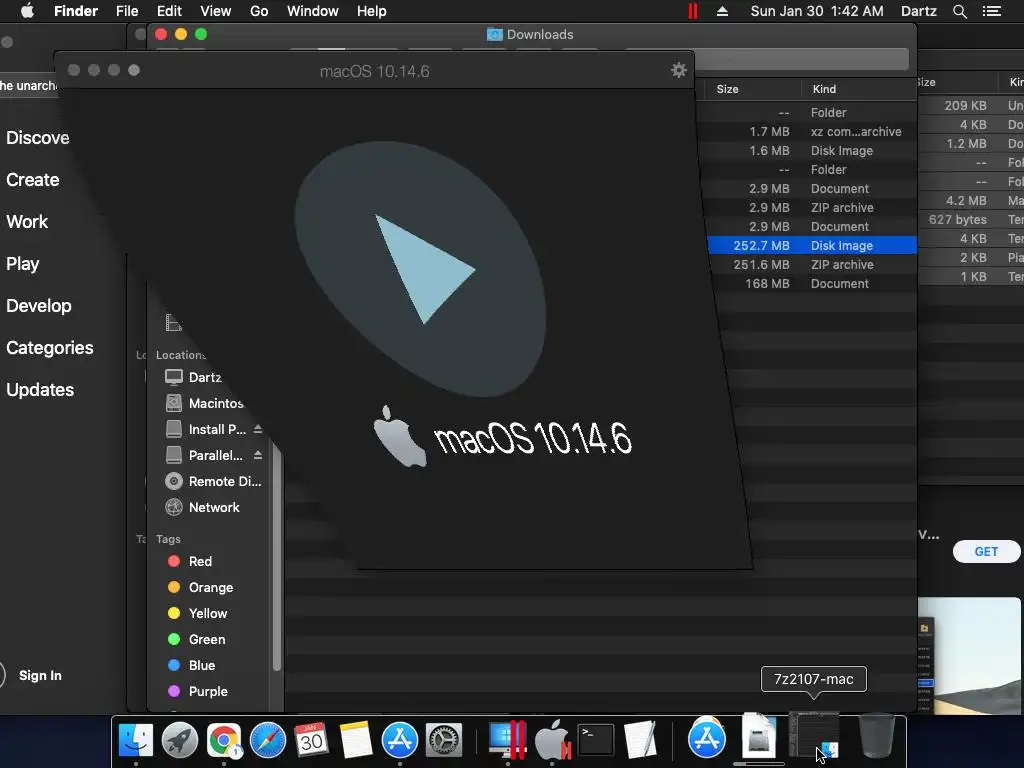Eject the Install P... volume

point(258,429)
